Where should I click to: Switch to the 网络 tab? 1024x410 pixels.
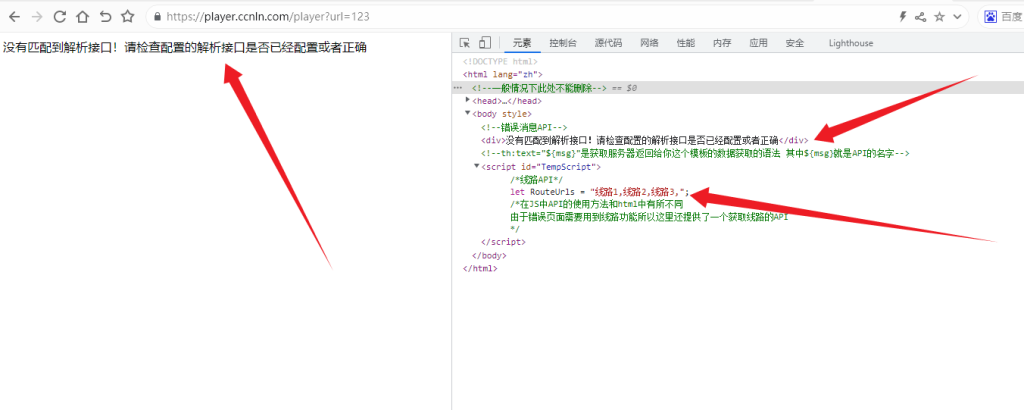pos(649,43)
